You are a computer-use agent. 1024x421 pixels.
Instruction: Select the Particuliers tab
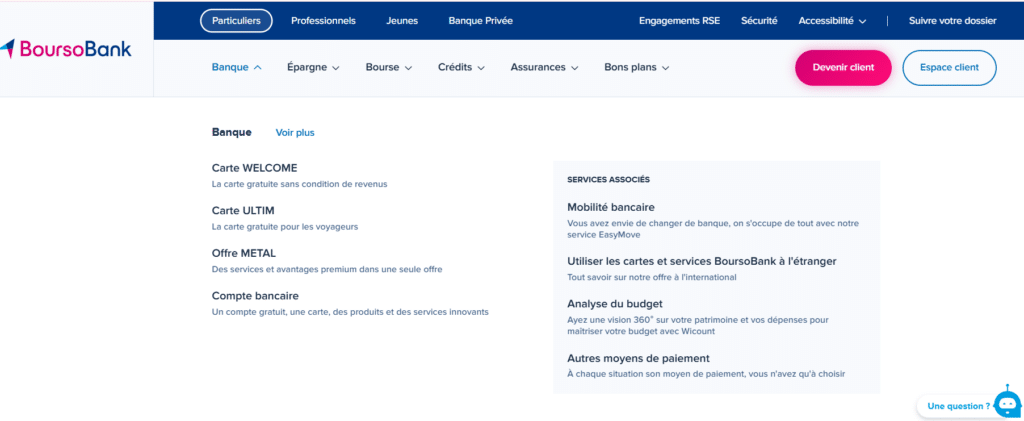coord(236,20)
